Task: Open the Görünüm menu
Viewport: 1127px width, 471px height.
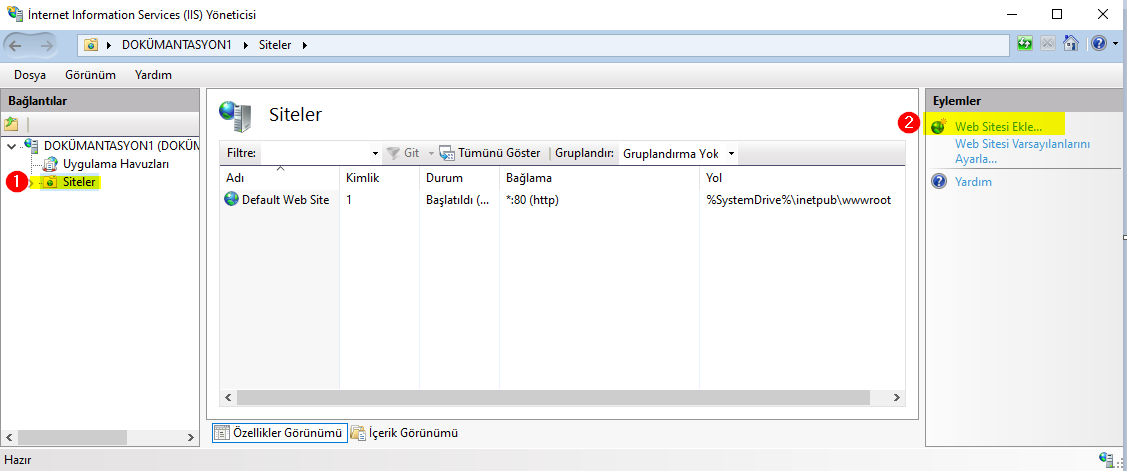Action: (91, 75)
